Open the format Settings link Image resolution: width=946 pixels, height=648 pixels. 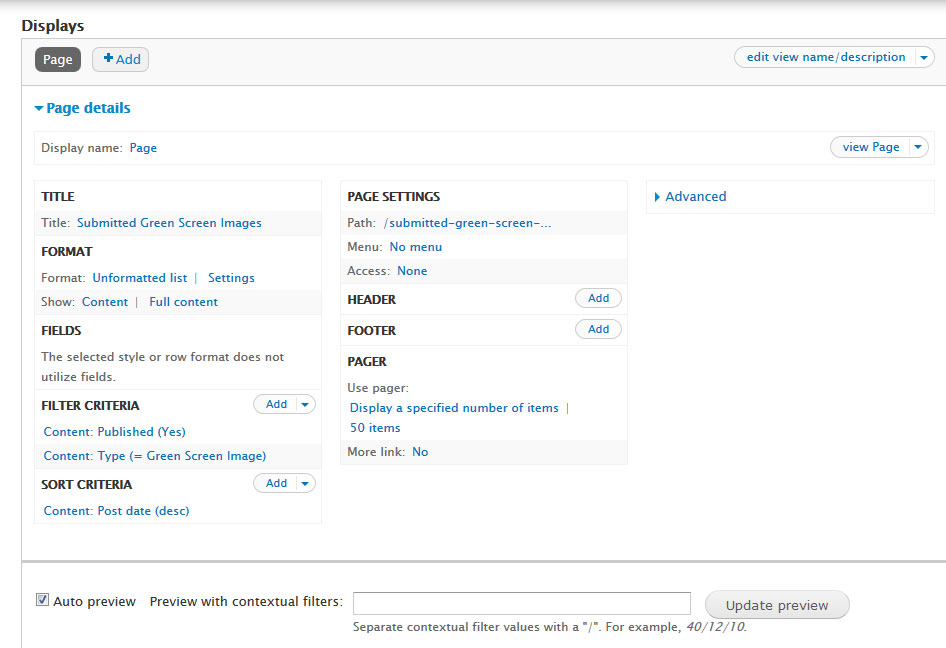click(231, 278)
